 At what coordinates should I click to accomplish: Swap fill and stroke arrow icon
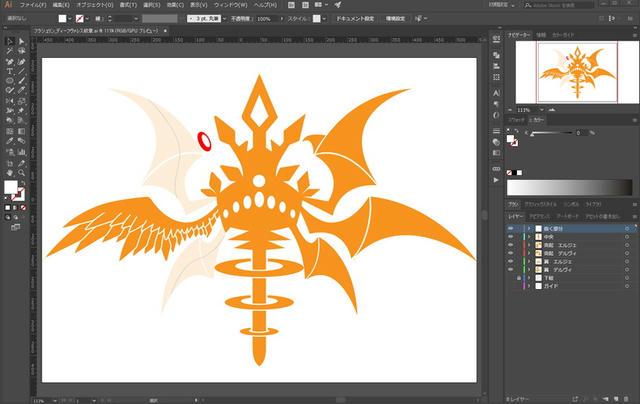click(23, 183)
